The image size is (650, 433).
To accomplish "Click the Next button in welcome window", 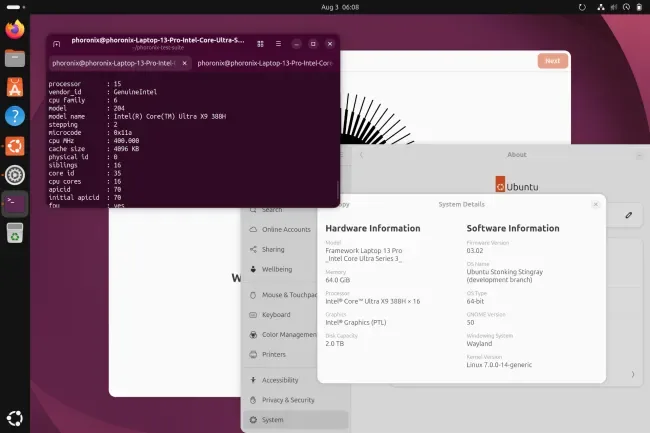I will tap(553, 61).
